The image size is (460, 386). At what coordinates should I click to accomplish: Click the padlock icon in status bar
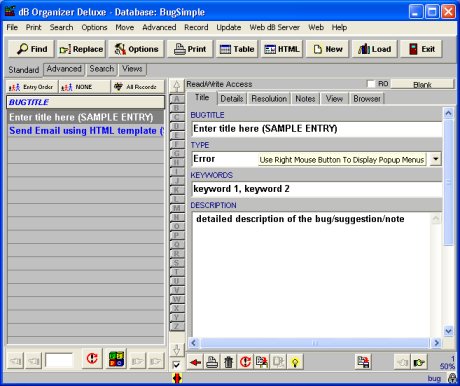click(452, 378)
